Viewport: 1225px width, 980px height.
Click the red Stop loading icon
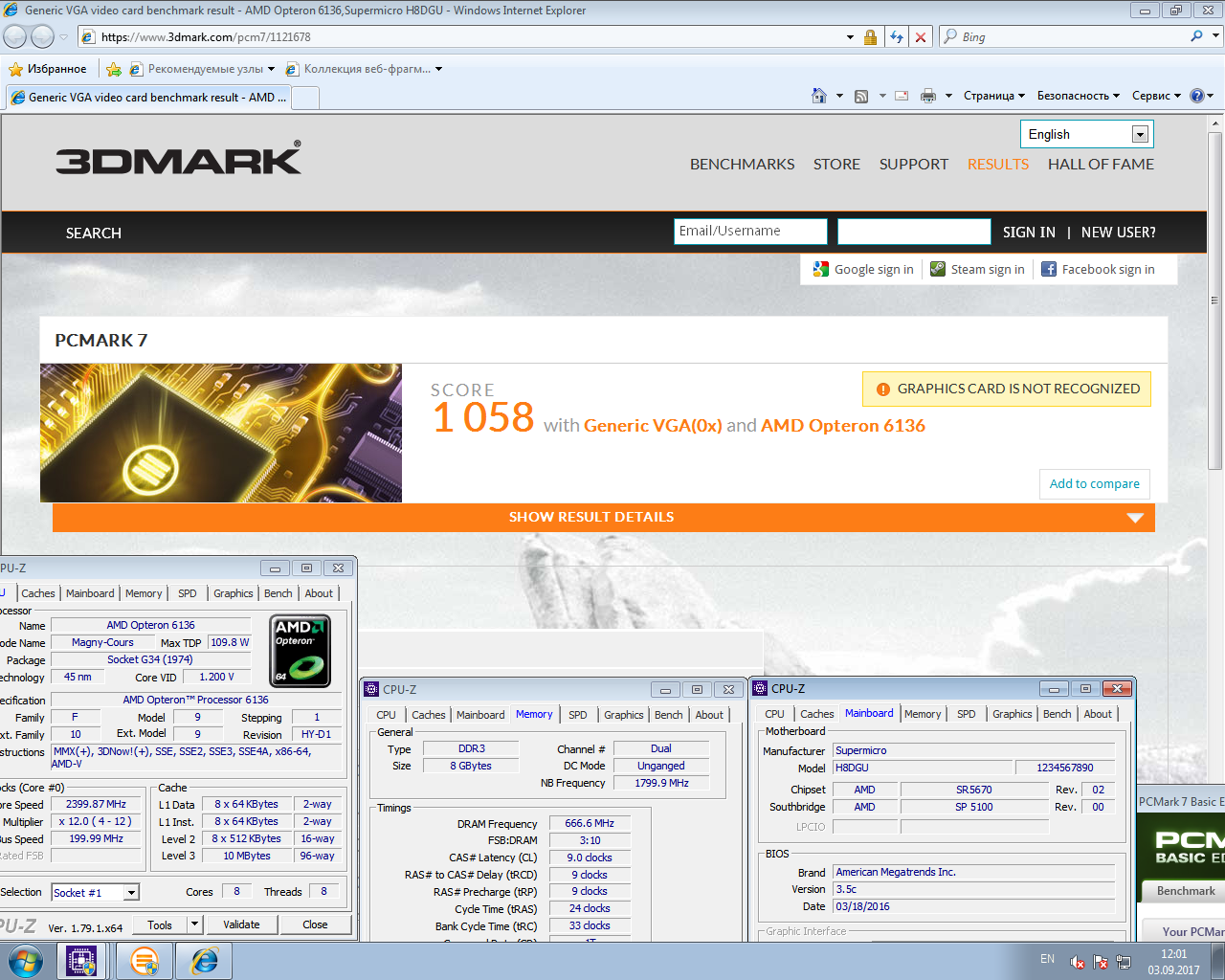coord(920,37)
